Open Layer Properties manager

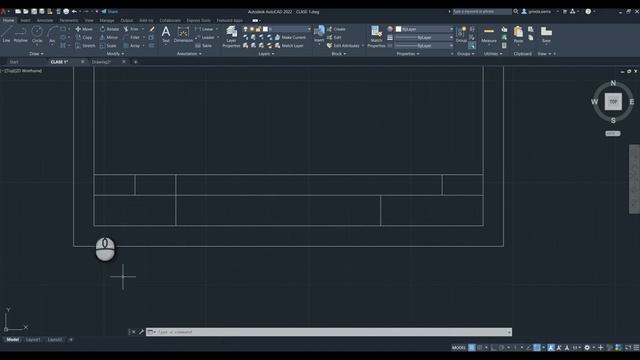tap(231, 36)
